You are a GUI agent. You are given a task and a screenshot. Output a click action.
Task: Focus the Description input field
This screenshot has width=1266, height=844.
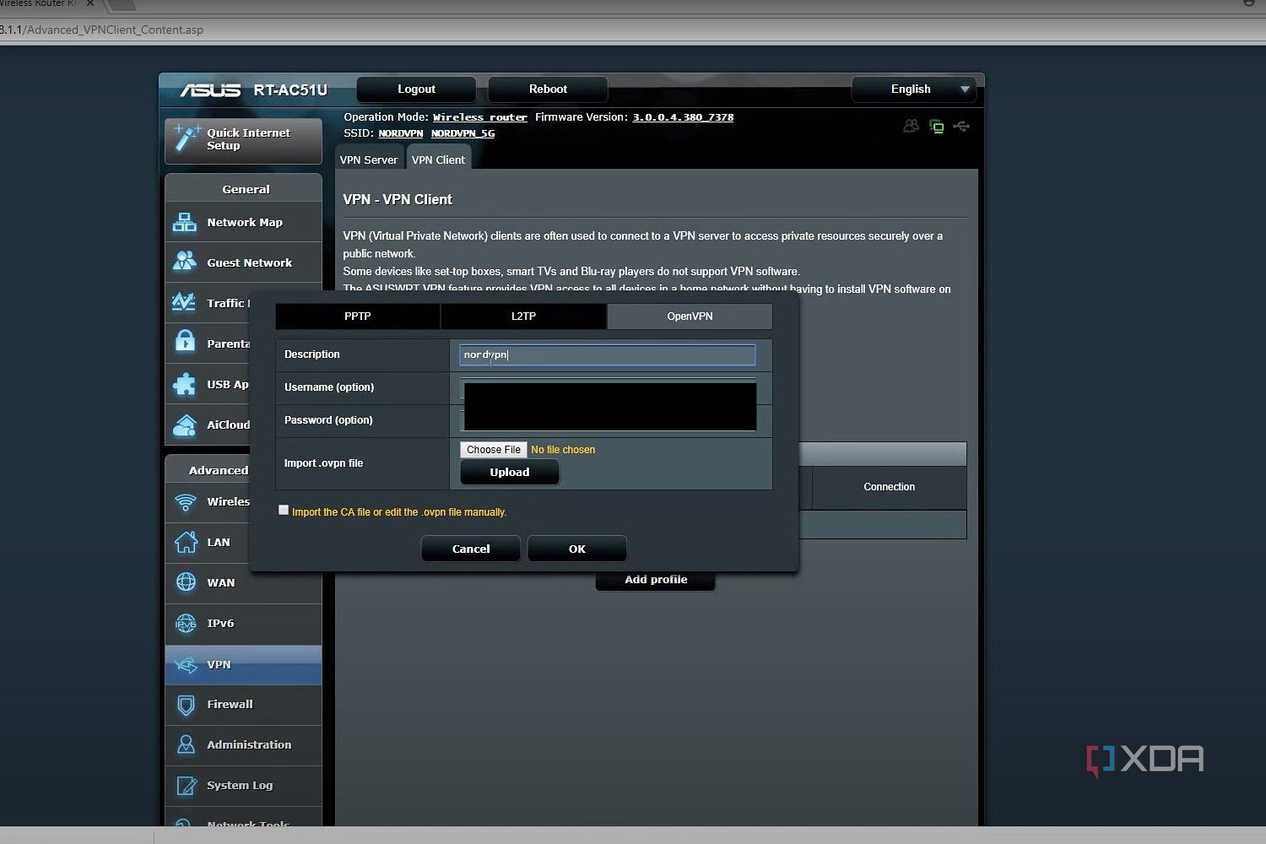click(x=608, y=355)
